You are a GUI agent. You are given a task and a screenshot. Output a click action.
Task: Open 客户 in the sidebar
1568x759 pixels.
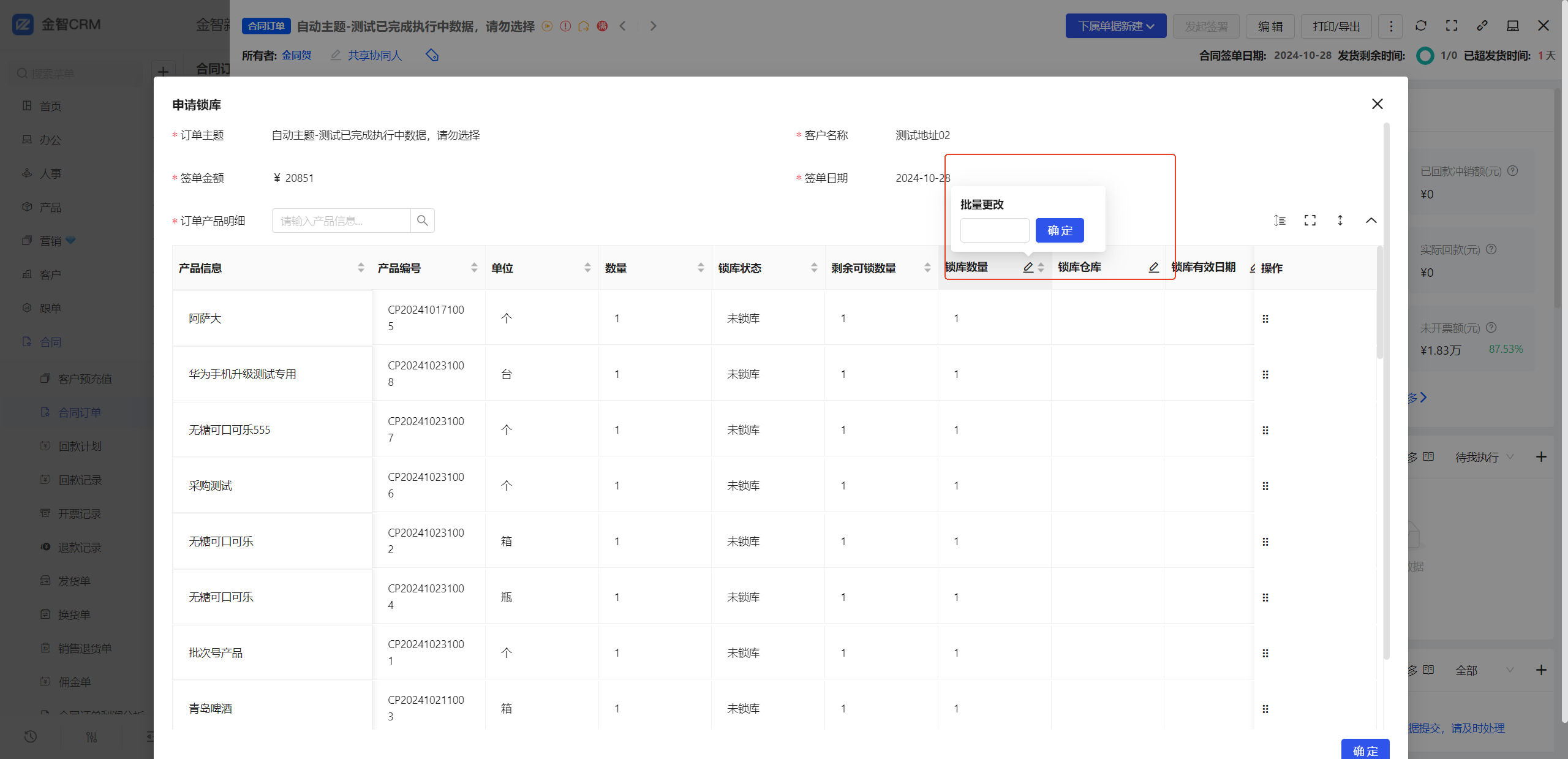(50, 274)
